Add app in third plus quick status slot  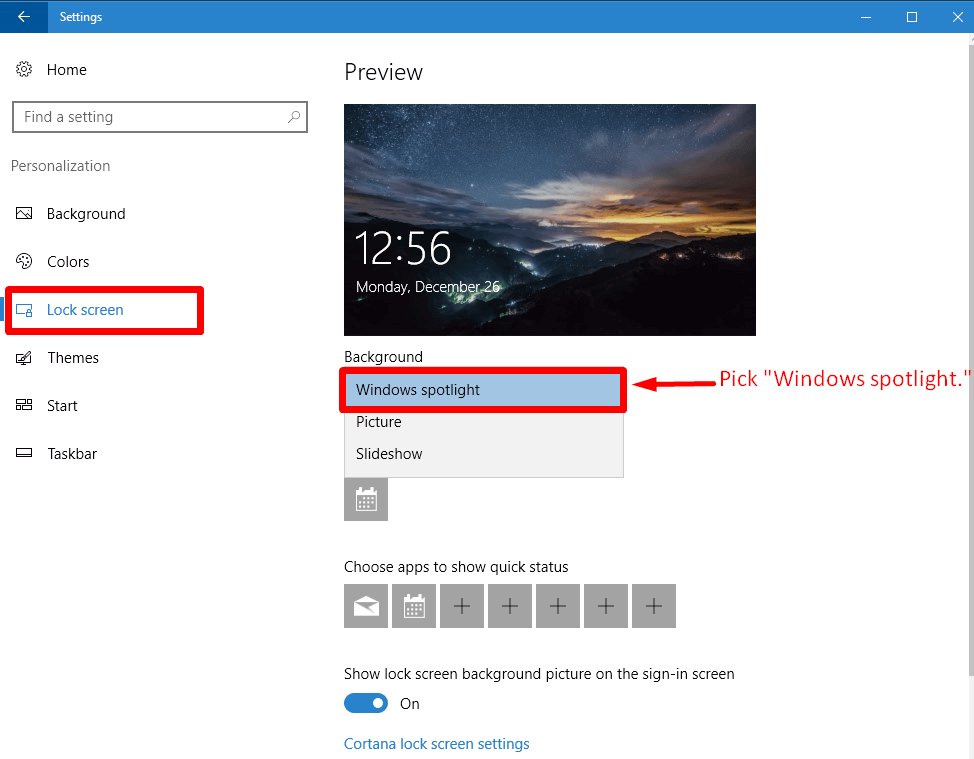(558, 606)
